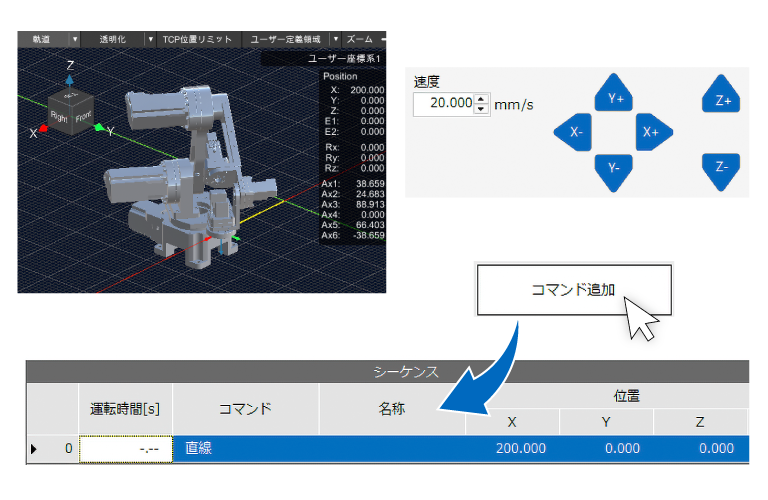The image size is (768, 500).
Task: Click the 運転時間 cell showing -.--
Action: 126,449
